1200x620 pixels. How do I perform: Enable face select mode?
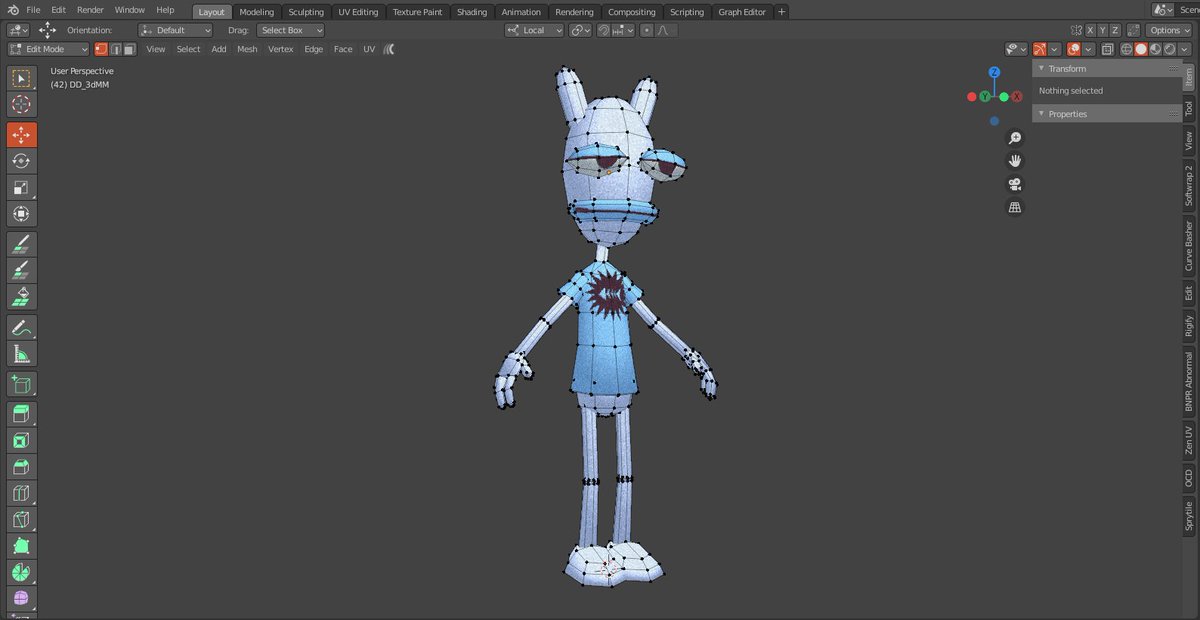click(x=130, y=49)
